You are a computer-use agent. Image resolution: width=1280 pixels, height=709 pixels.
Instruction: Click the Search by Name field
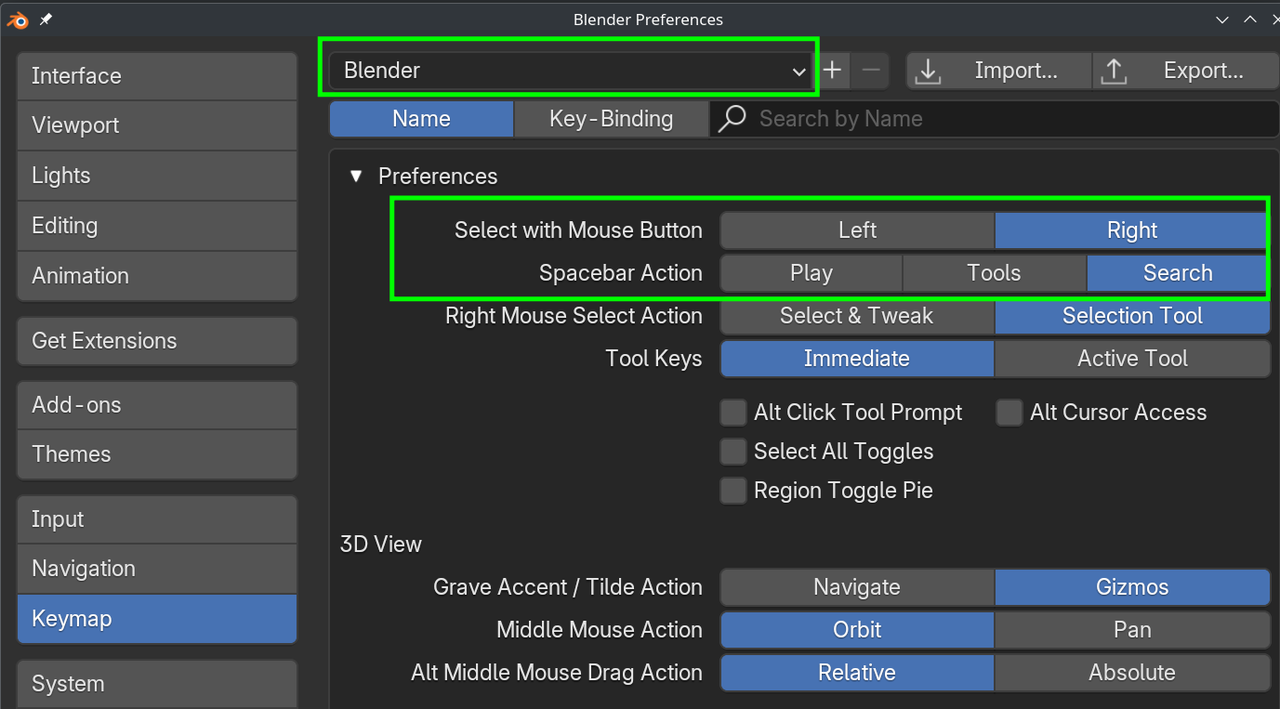click(993, 119)
